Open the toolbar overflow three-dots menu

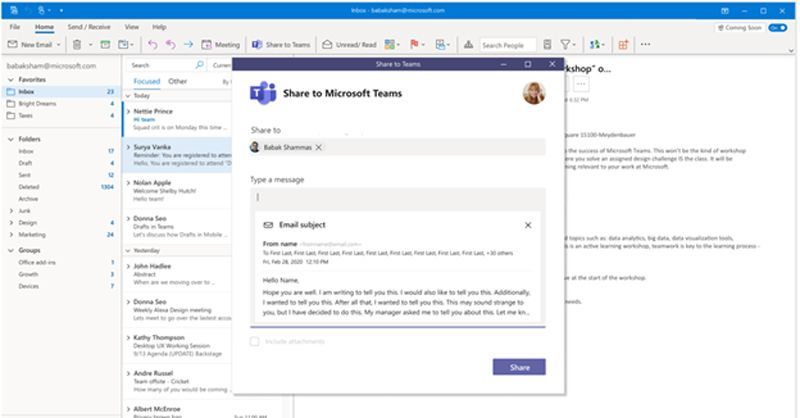[645, 44]
